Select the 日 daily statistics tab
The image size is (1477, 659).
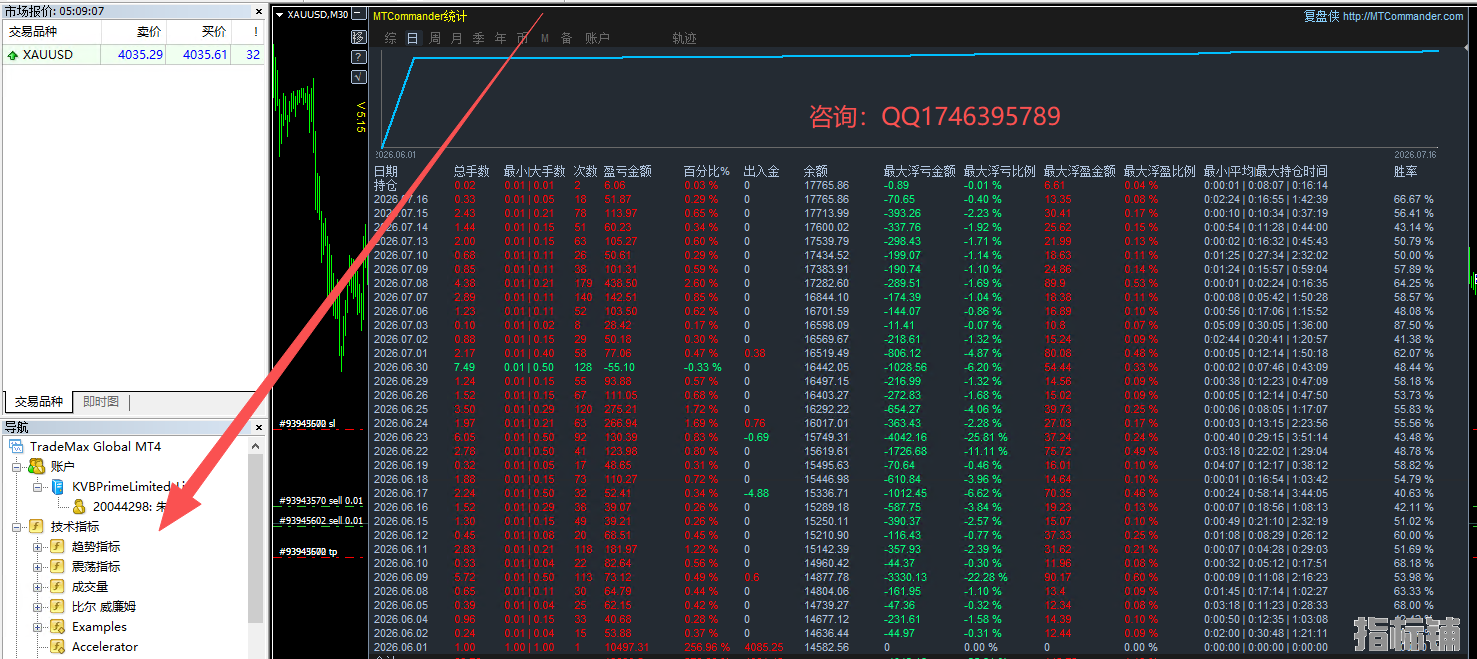pos(412,38)
